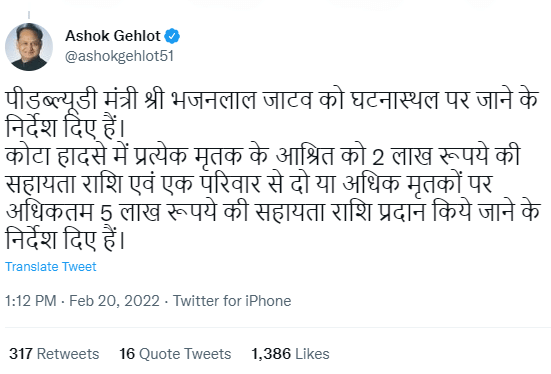Click the text 2 लाख रूपये

click(x=430, y=156)
